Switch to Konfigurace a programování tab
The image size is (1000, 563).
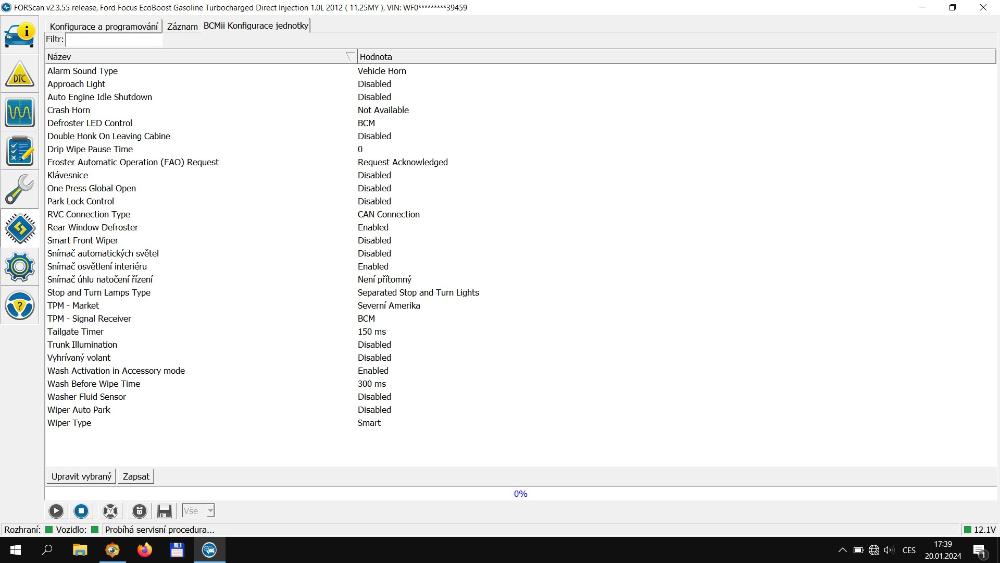104,26
